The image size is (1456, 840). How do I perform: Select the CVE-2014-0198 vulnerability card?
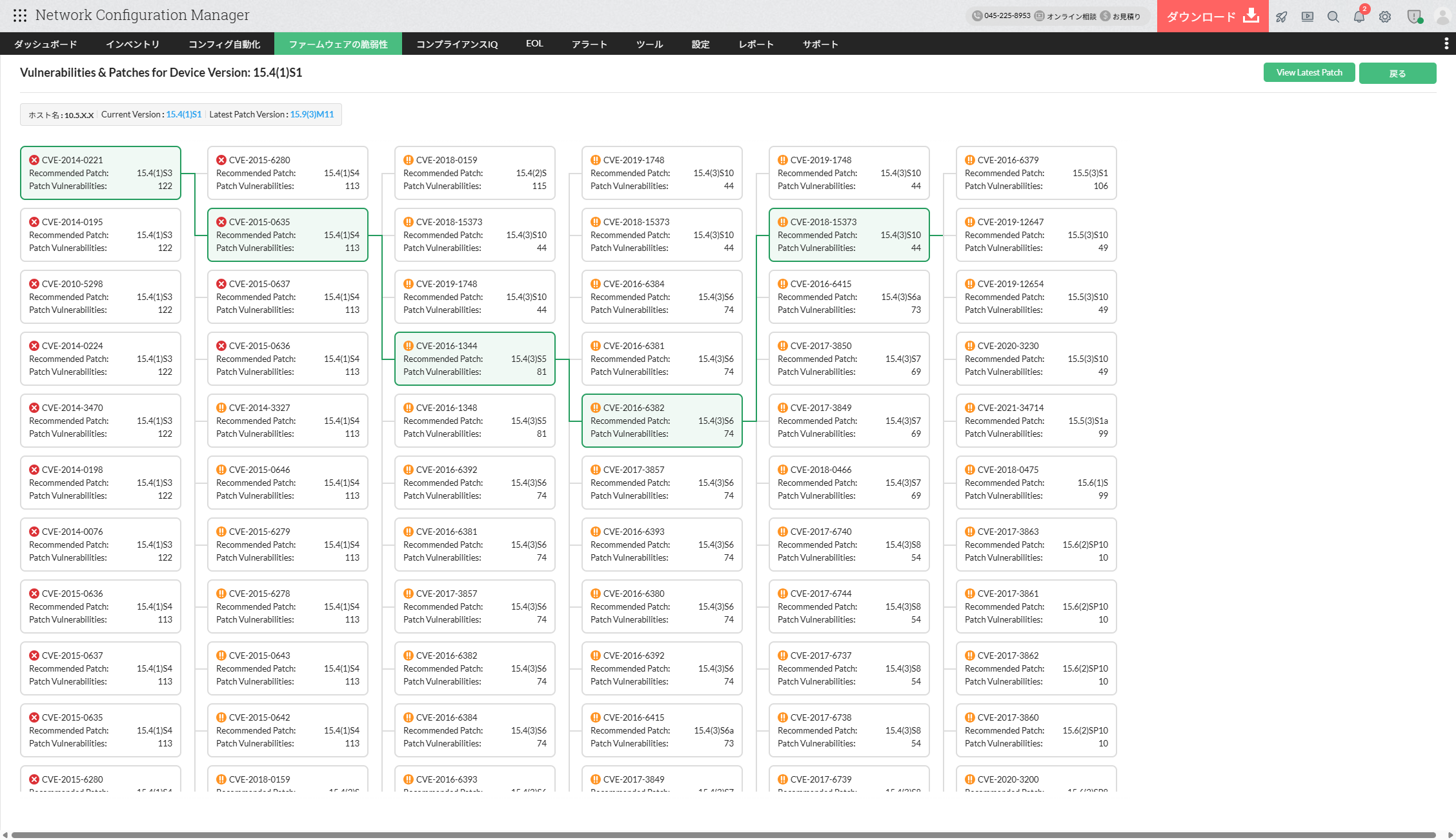101,483
